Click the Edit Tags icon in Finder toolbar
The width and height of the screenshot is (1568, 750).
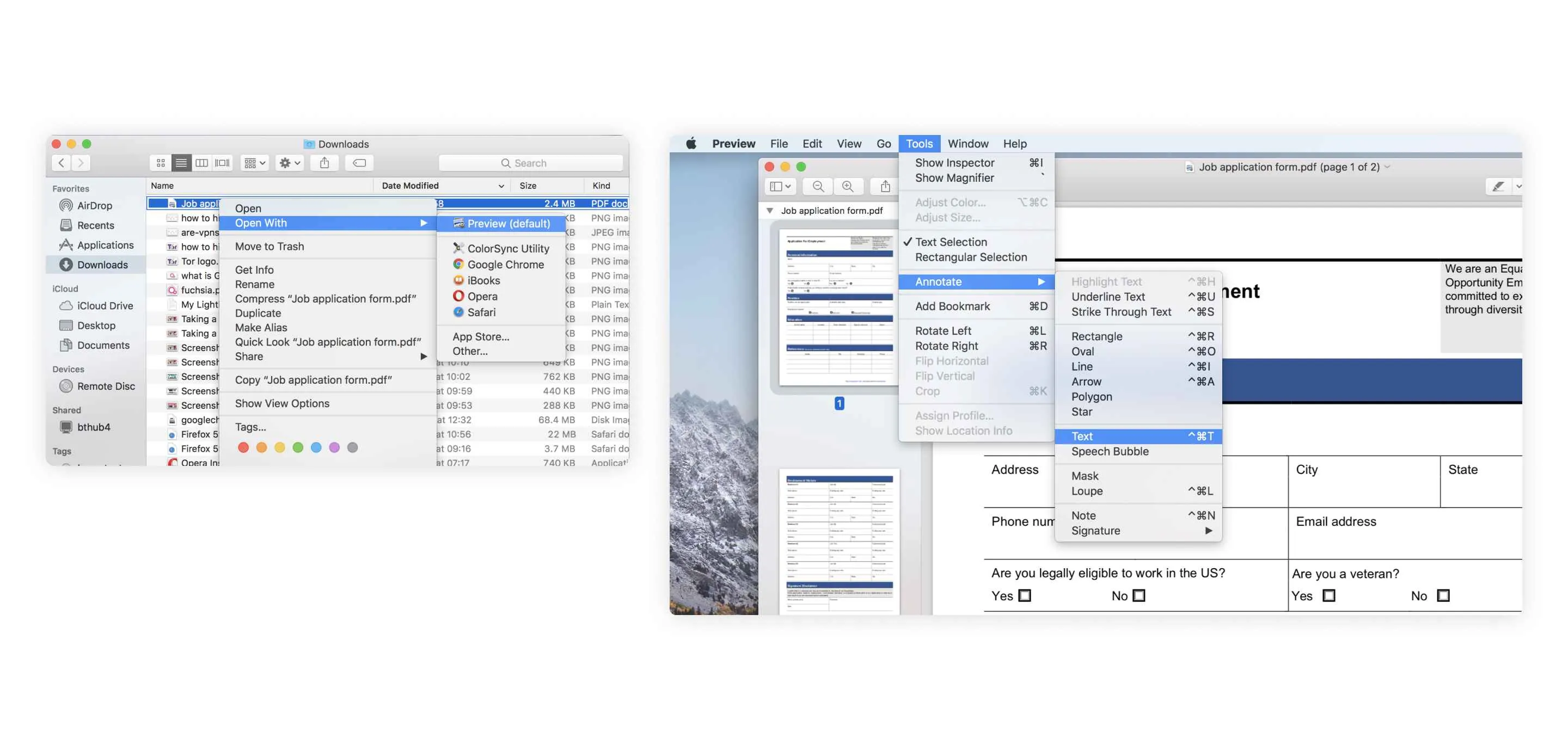(360, 162)
